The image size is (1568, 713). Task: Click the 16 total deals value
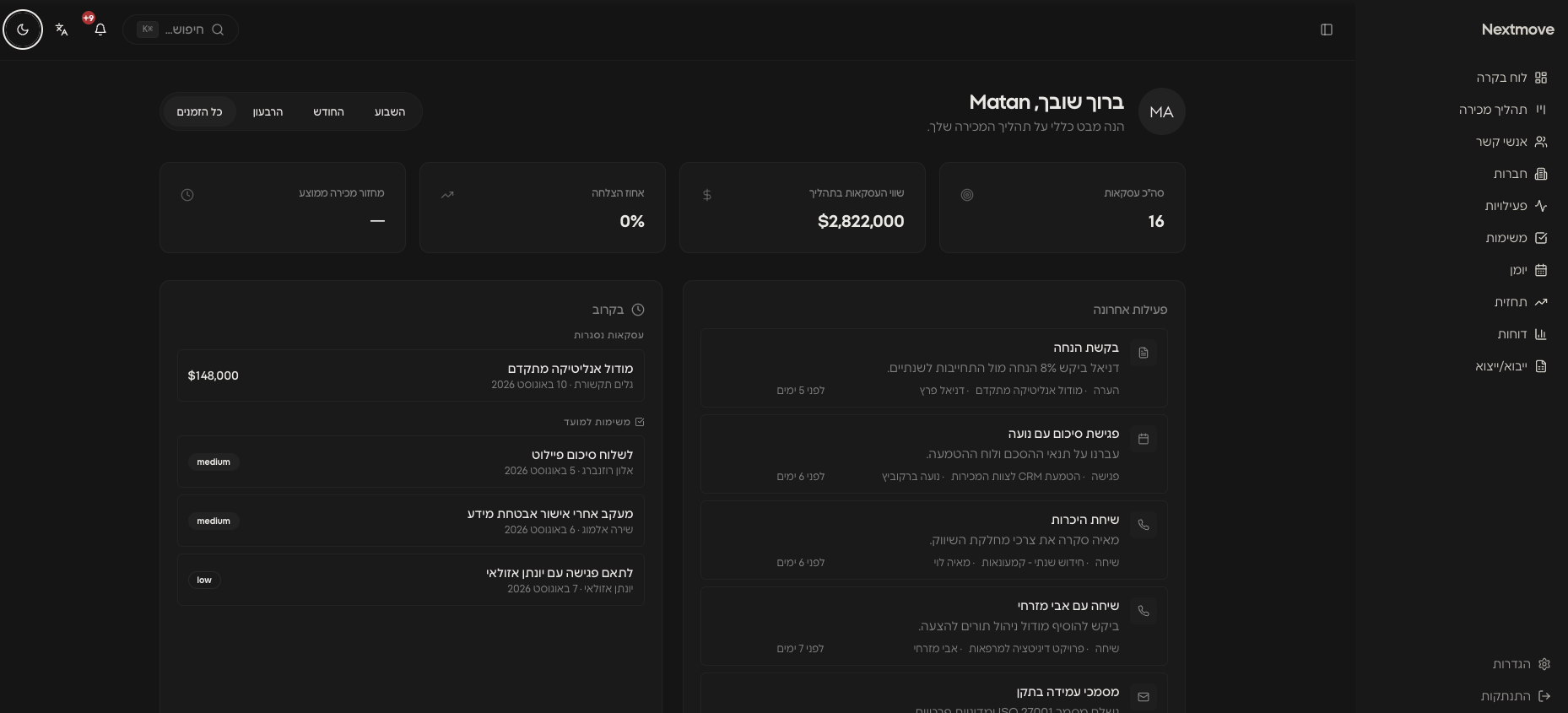click(1156, 221)
